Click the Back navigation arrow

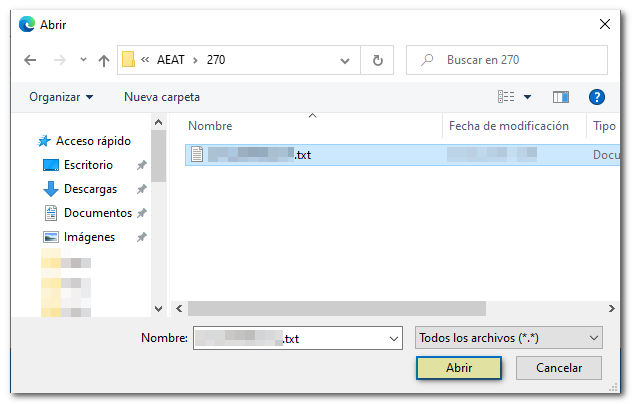pos(30,60)
